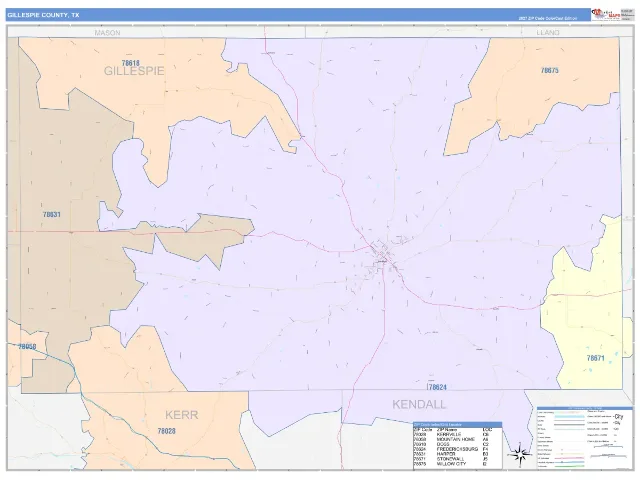Click the KENDALL county label

[x=419, y=404]
